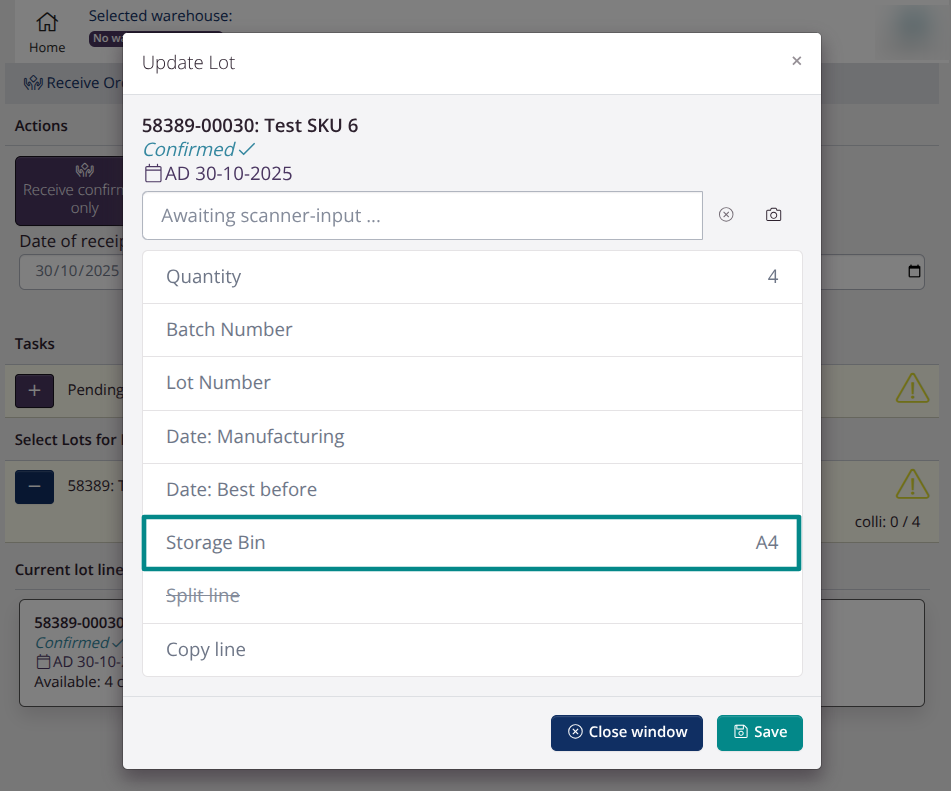The image size is (951, 791).
Task: Click the warning triangle near colli count
Action: click(x=912, y=484)
